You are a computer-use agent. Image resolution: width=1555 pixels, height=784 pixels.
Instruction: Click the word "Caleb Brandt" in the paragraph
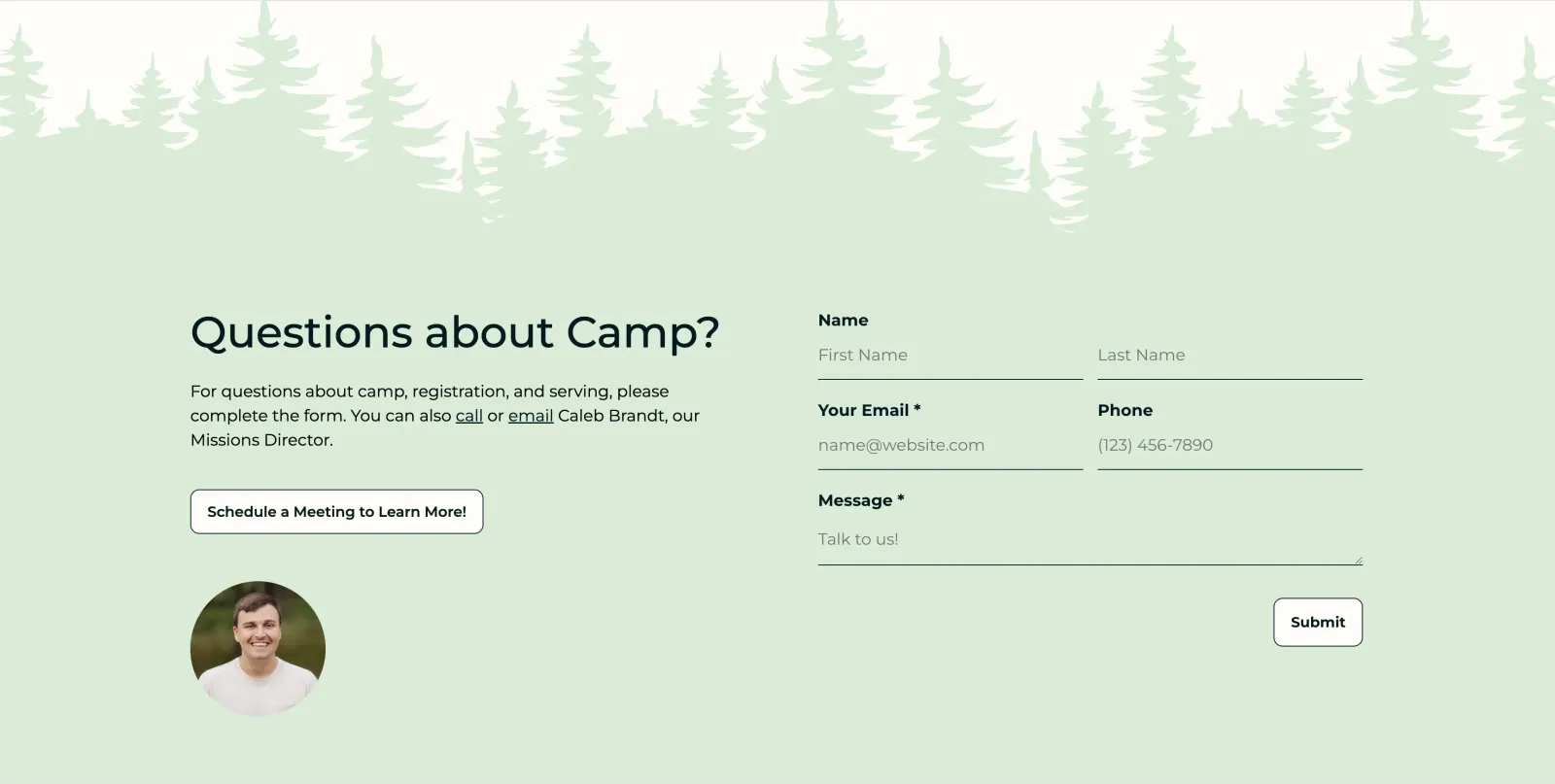click(614, 415)
